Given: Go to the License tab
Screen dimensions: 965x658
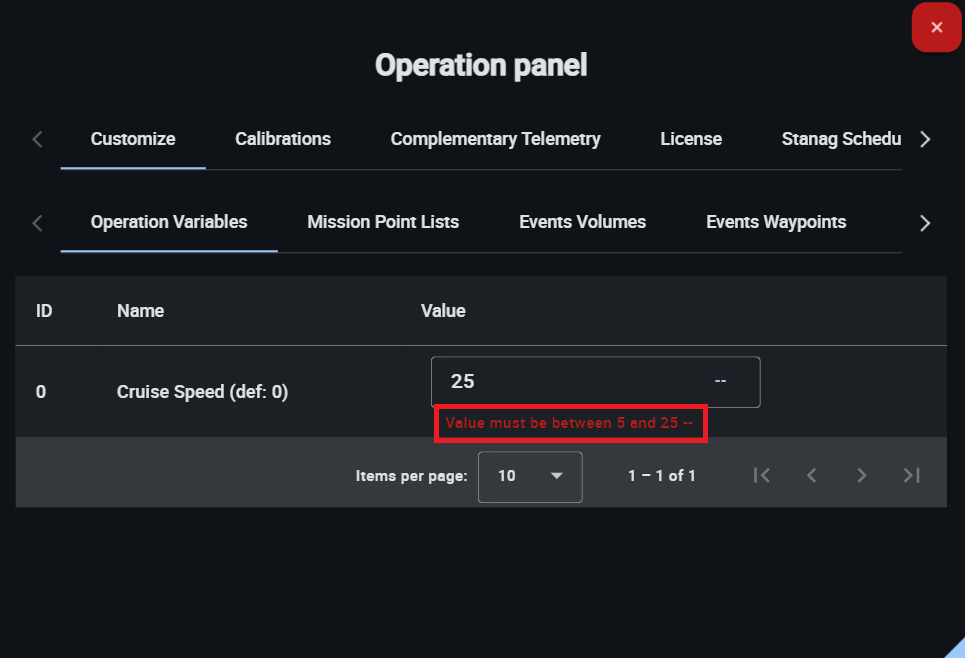Looking at the screenshot, I should (691, 139).
